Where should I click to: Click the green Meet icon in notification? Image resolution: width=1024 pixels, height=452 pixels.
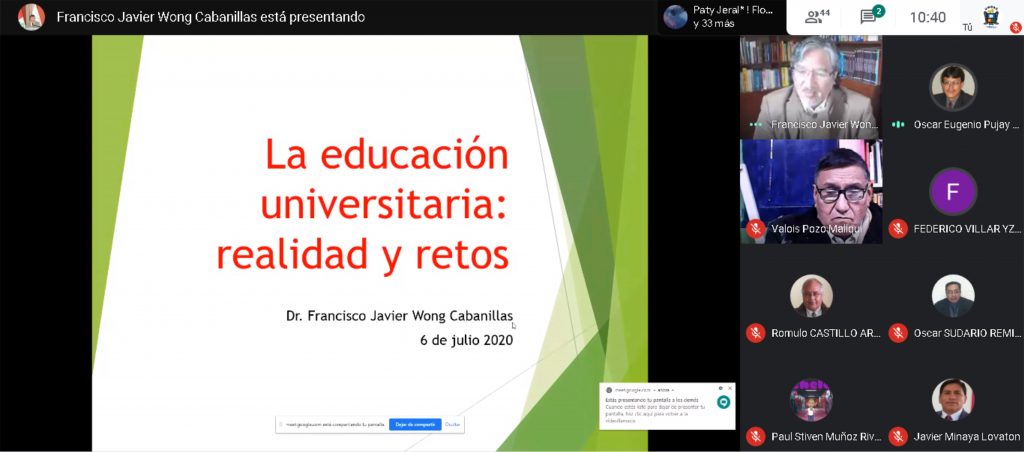(724, 402)
